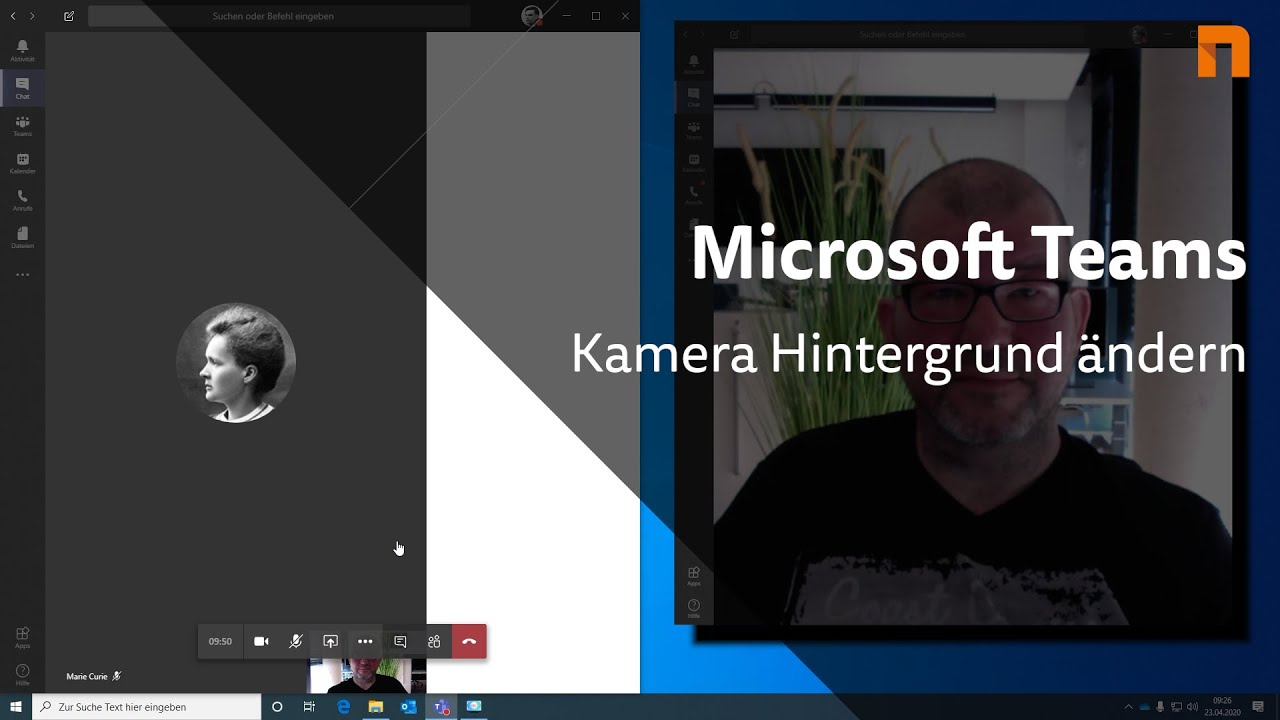Click the Marie Curie name label
The image size is (1280, 720).
tap(87, 677)
